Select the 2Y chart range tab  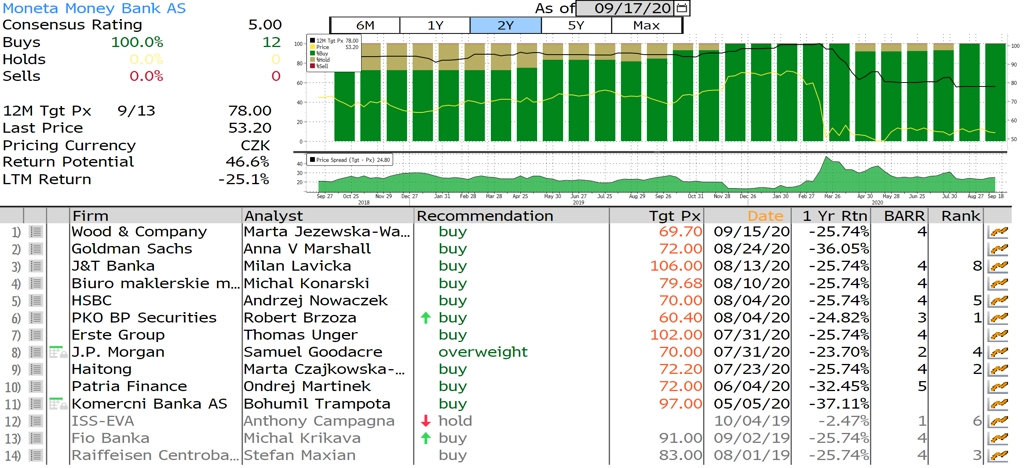[x=505, y=25]
